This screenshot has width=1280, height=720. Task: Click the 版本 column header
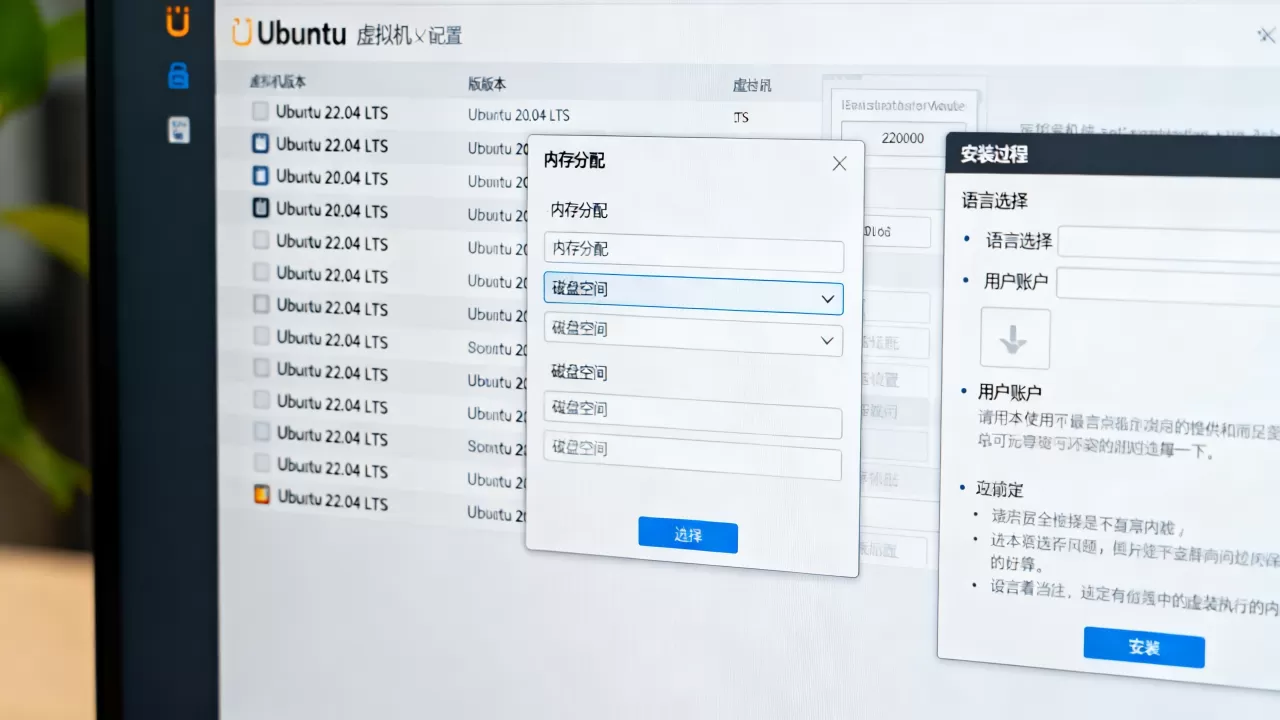pyautogui.click(x=487, y=84)
